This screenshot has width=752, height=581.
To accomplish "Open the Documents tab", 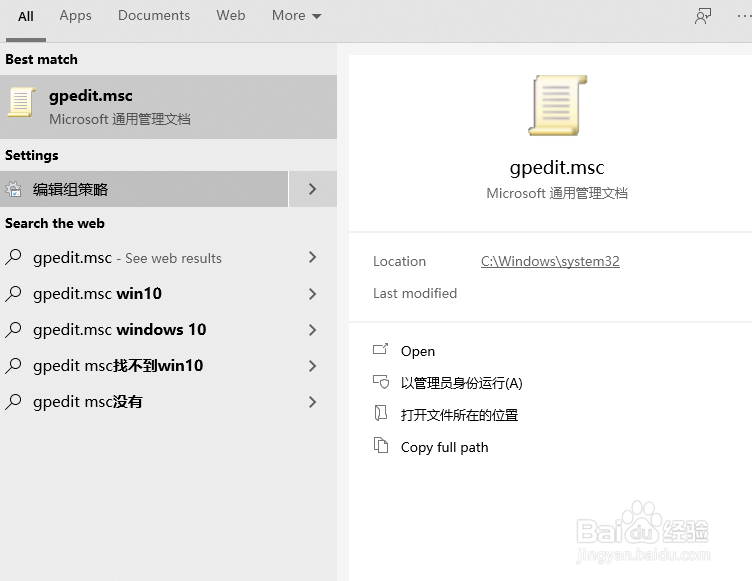I will [x=154, y=15].
